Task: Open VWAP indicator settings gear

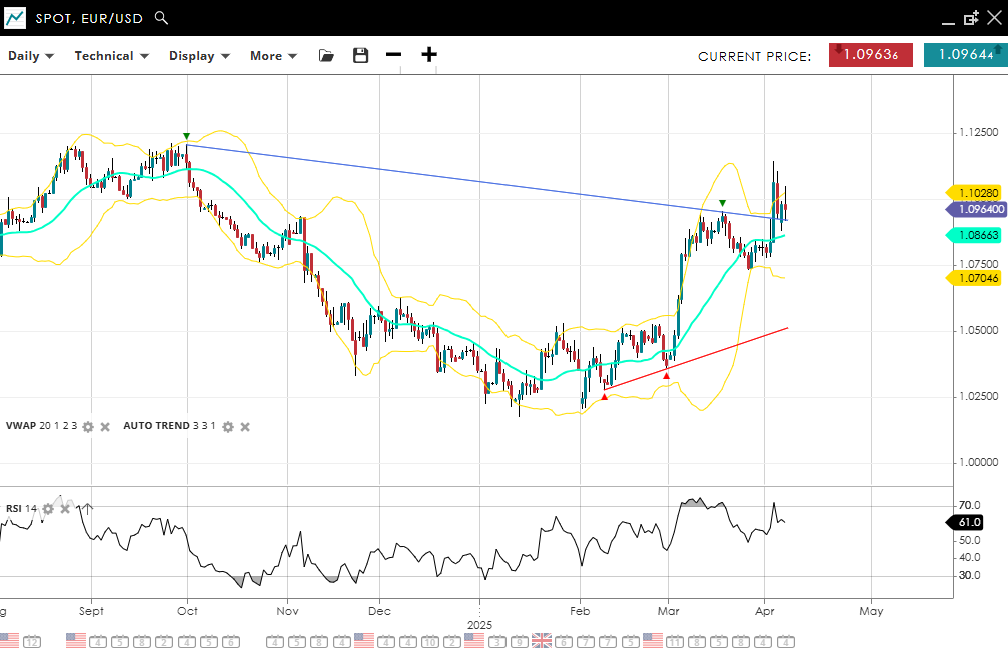Action: [x=88, y=427]
